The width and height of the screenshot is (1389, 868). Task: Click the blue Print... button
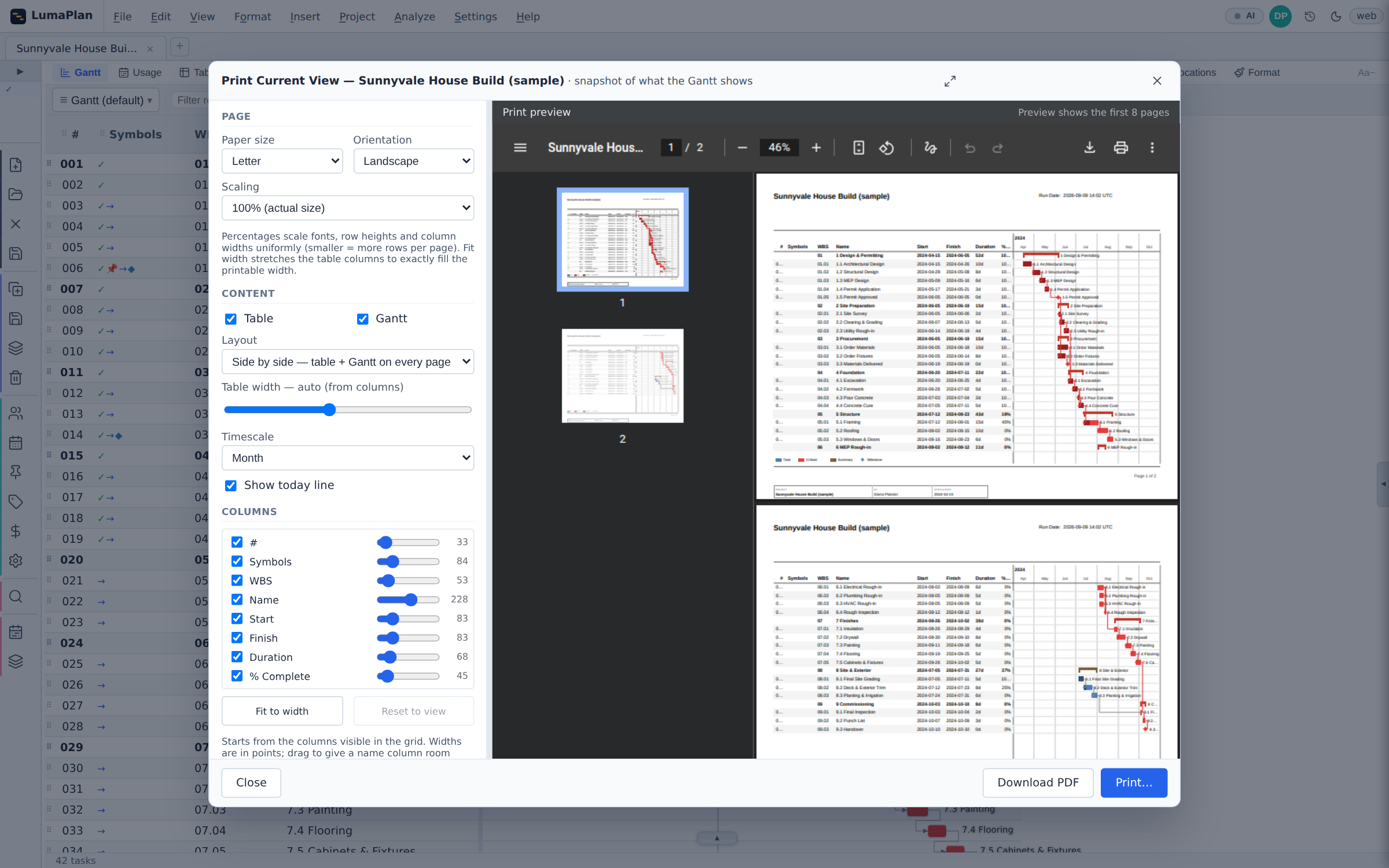pos(1133,782)
